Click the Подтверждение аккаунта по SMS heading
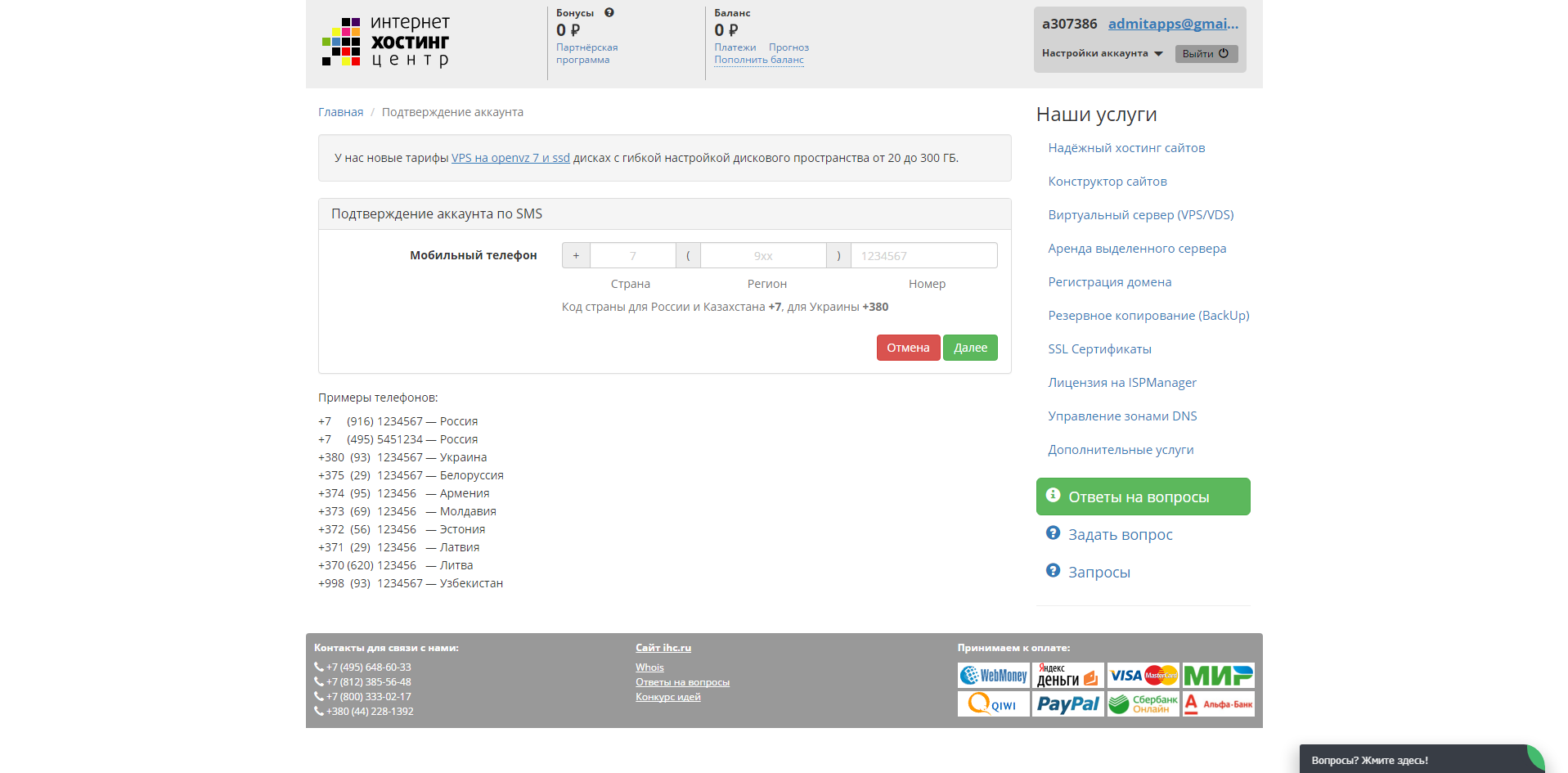The height and width of the screenshot is (773, 1568). [437, 213]
